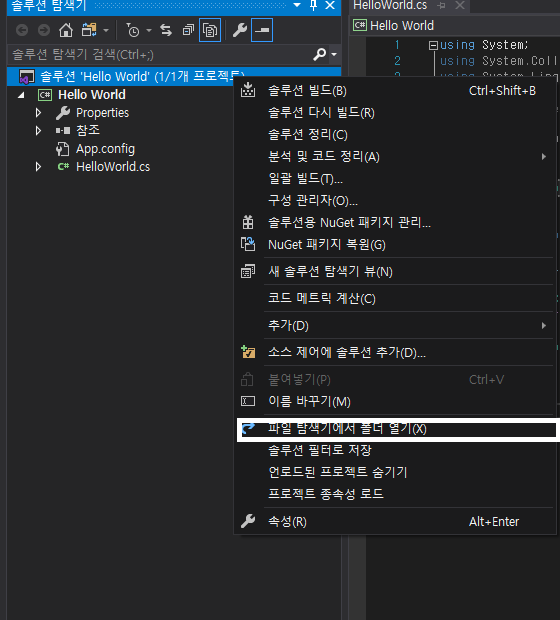This screenshot has width=560, height=620.
Task: Choose 솔루션 정리(C)
Action: pos(395,135)
